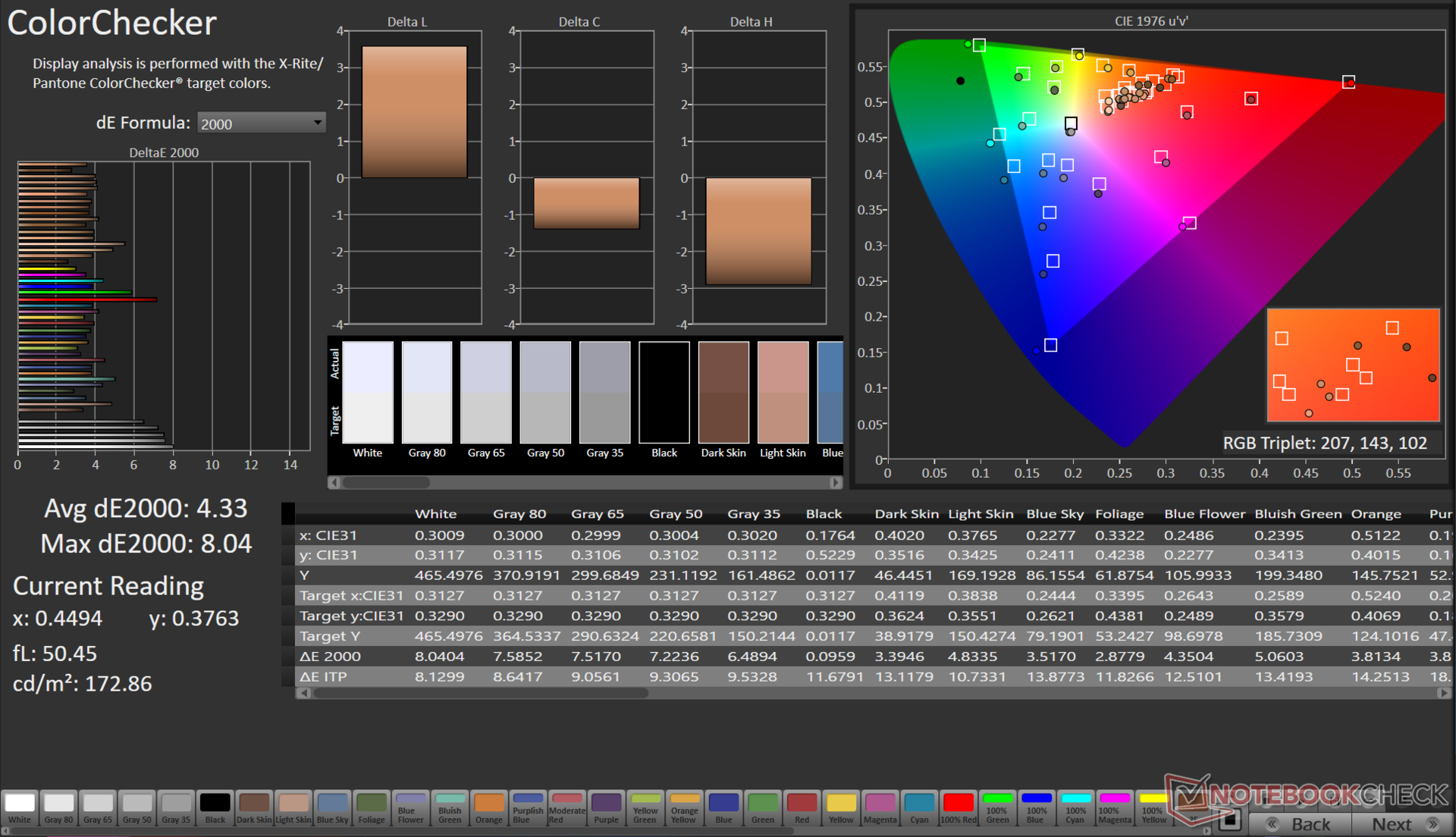
Task: Choose the Foliage patch button
Action: point(372,807)
